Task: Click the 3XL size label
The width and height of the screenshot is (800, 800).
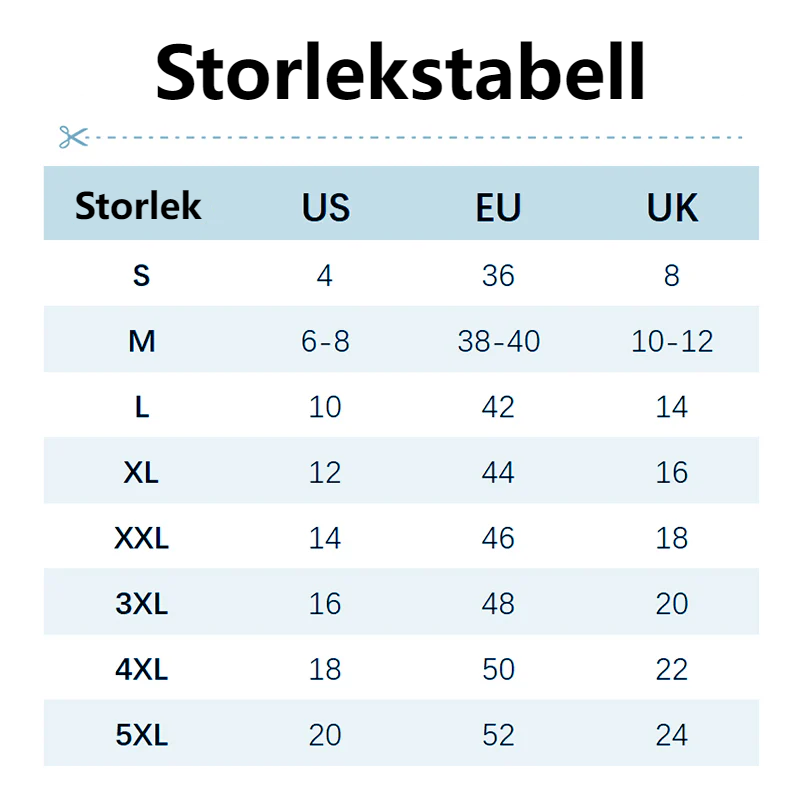Action: [x=141, y=604]
